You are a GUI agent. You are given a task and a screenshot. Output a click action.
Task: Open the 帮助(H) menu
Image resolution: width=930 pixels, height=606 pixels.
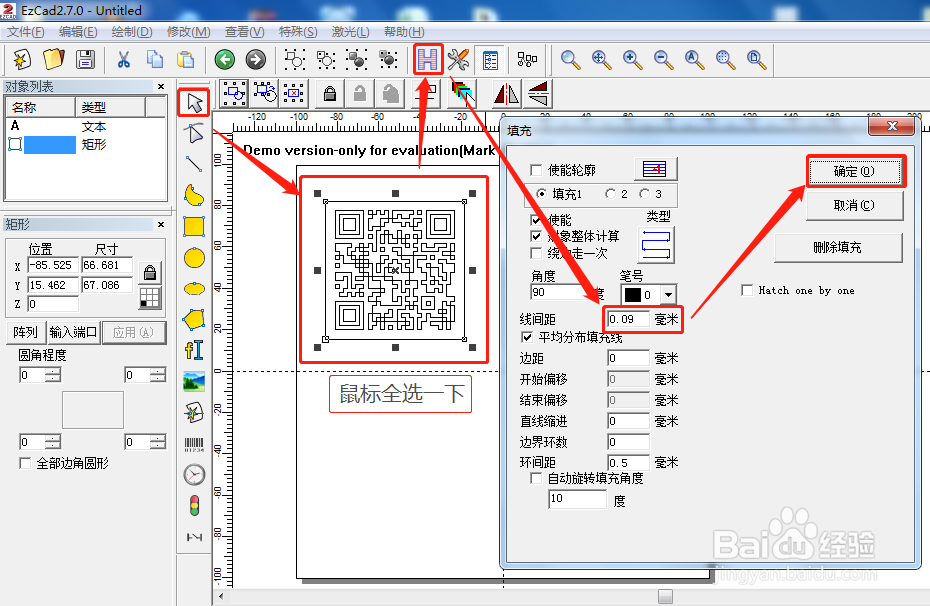404,32
